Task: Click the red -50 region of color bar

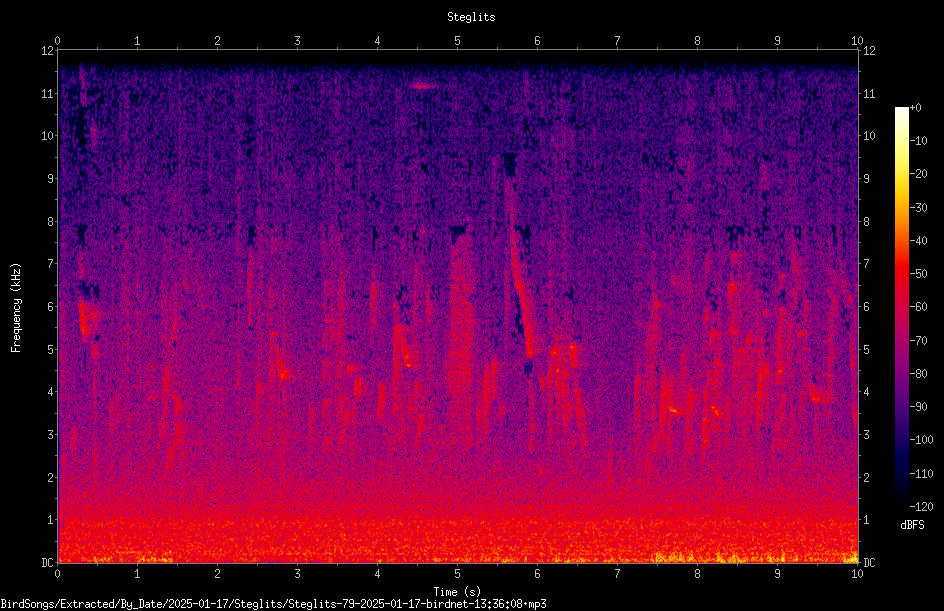Action: pyautogui.click(x=901, y=274)
